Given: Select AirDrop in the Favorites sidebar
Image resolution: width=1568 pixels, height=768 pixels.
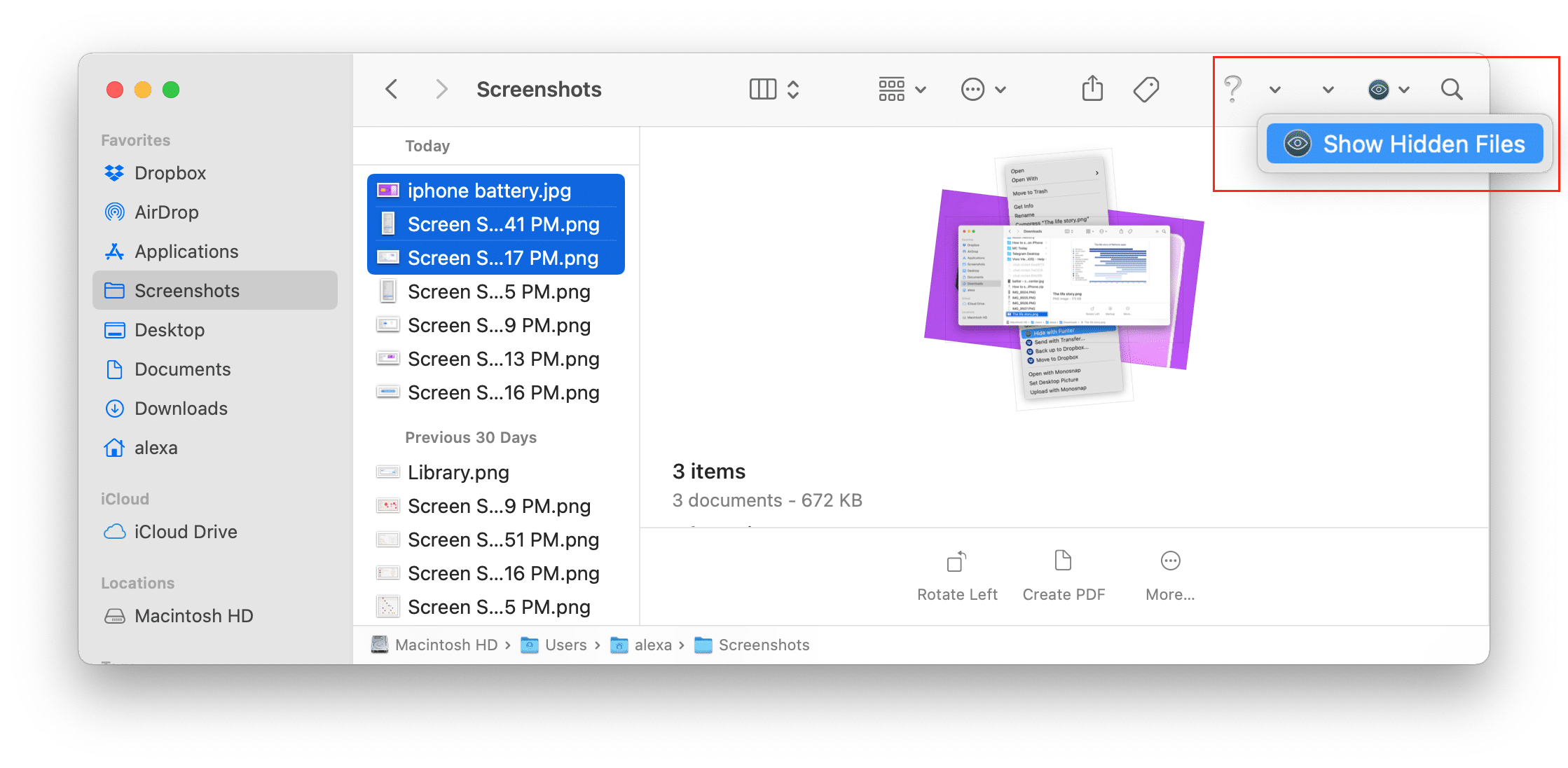Looking at the screenshot, I should click(167, 212).
